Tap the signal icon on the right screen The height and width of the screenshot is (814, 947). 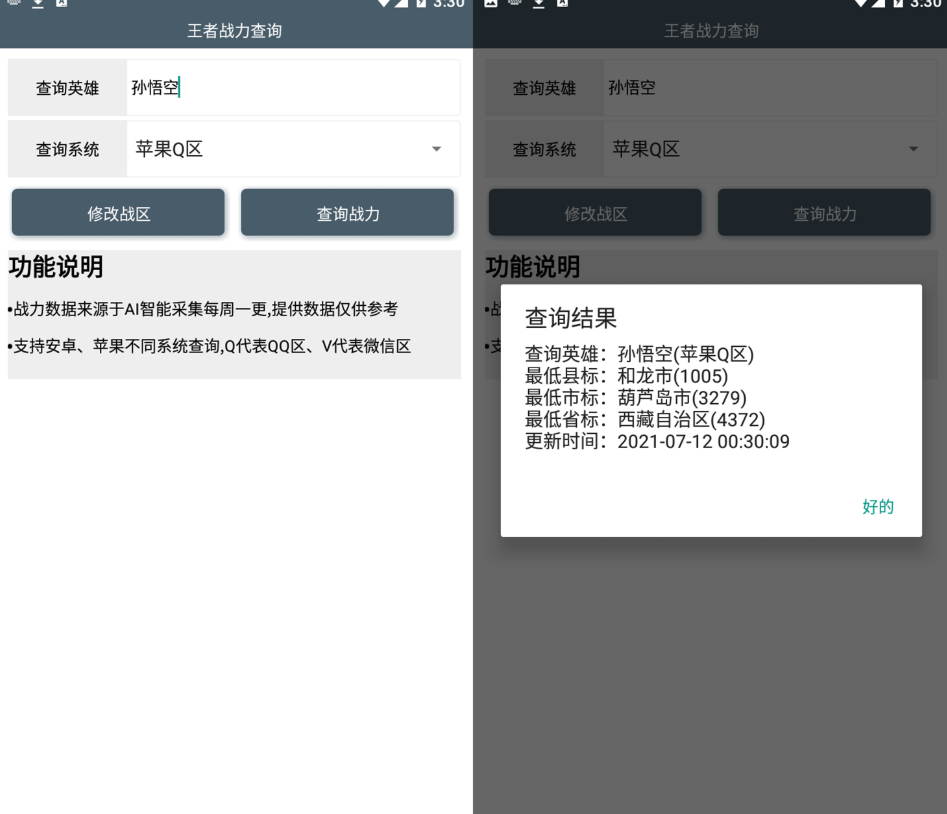pyautogui.click(x=880, y=7)
